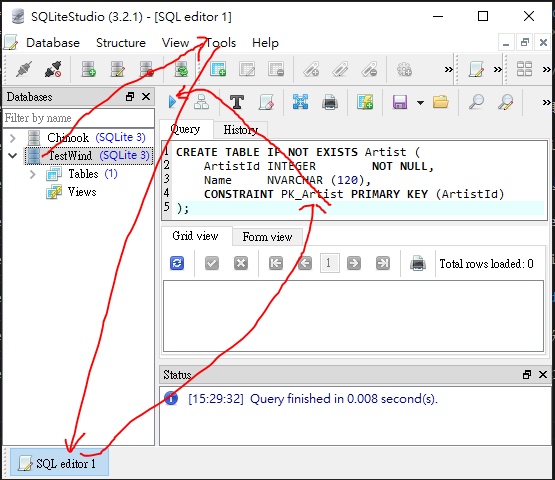555x480 pixels.
Task: Edit the database toolbar icon
Action: click(x=118, y=69)
